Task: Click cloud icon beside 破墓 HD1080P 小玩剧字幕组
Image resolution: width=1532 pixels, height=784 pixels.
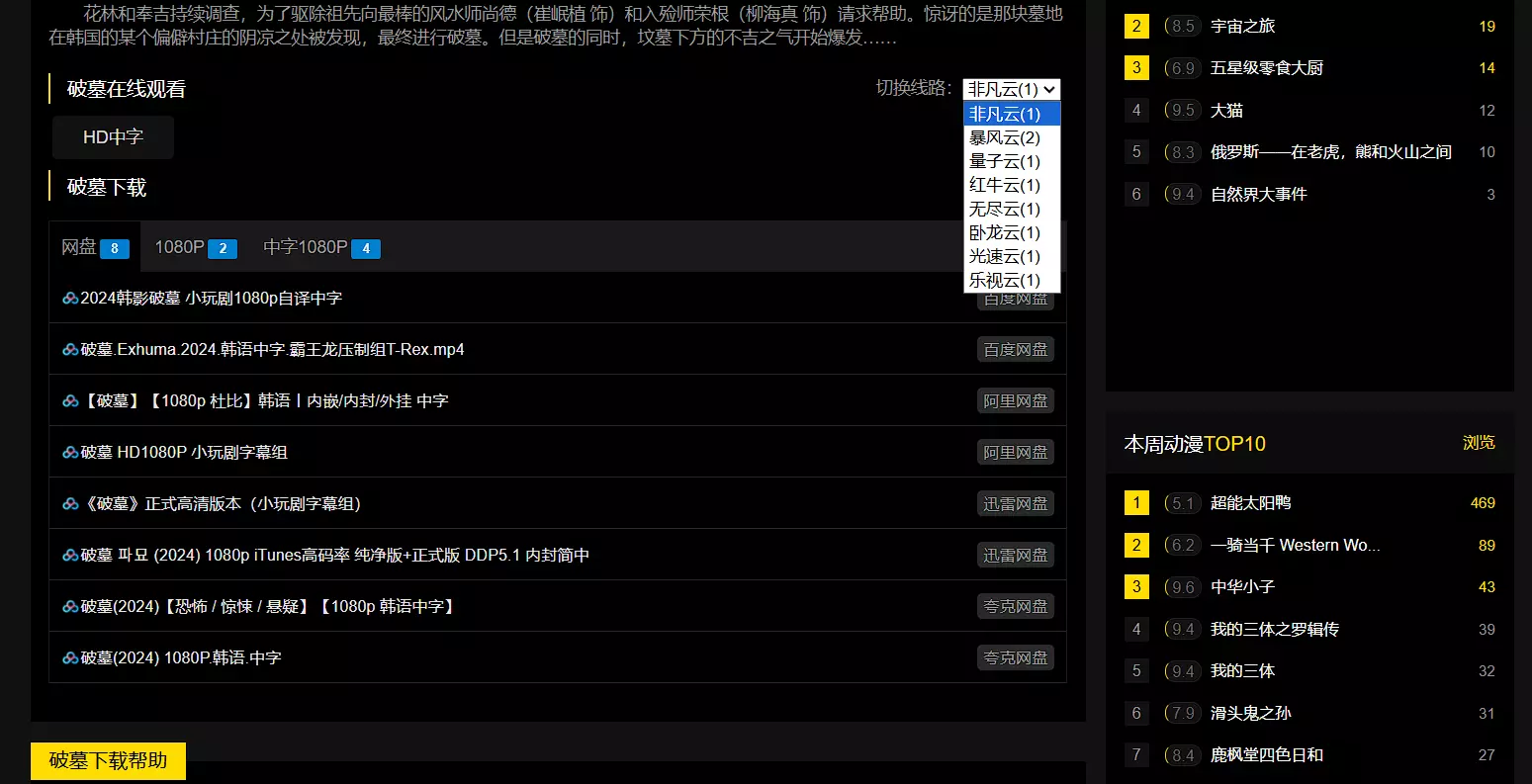Action: click(70, 452)
